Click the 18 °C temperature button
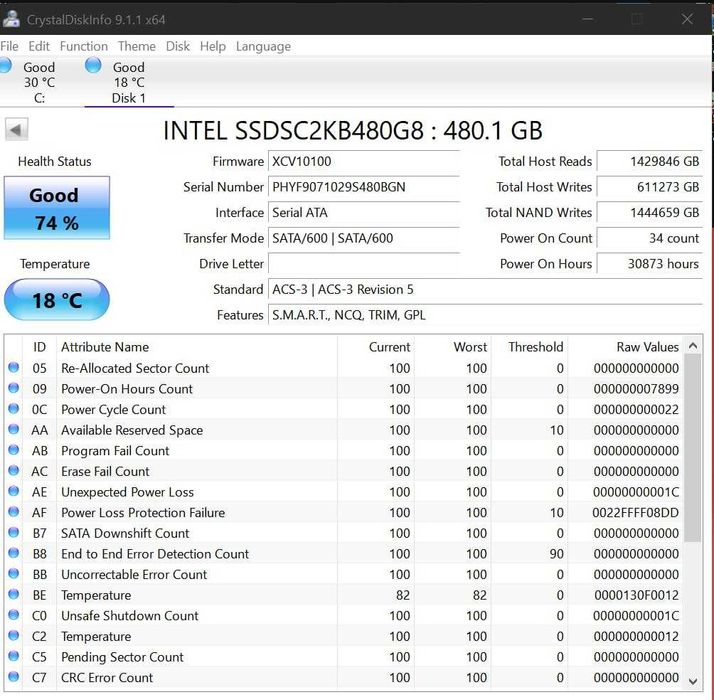The height and width of the screenshot is (700, 714). [57, 300]
